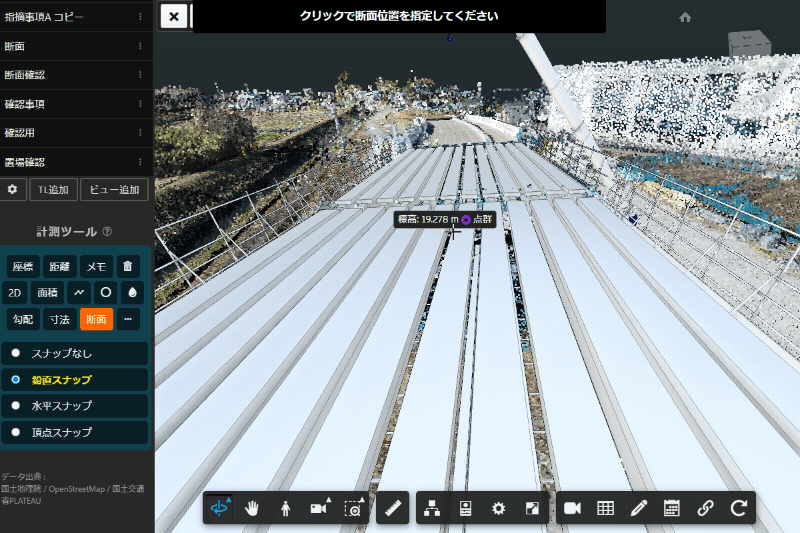The height and width of the screenshot is (533, 800).
Task: Click the ビュー追加 button
Action: coord(115,189)
